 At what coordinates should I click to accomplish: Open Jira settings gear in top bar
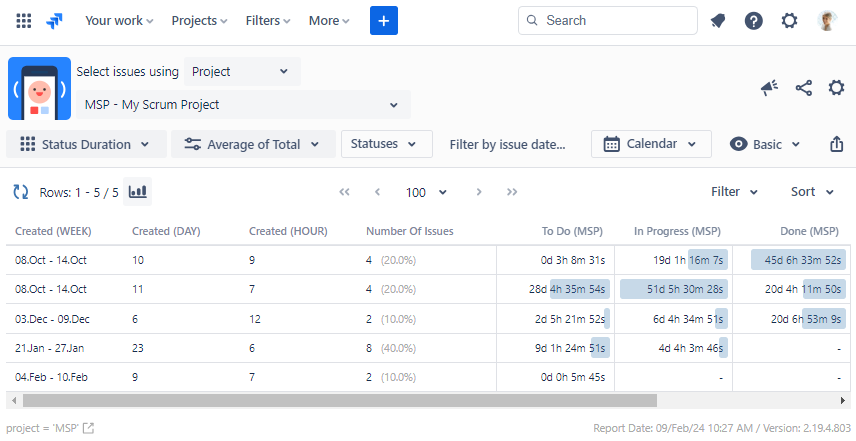pos(789,21)
